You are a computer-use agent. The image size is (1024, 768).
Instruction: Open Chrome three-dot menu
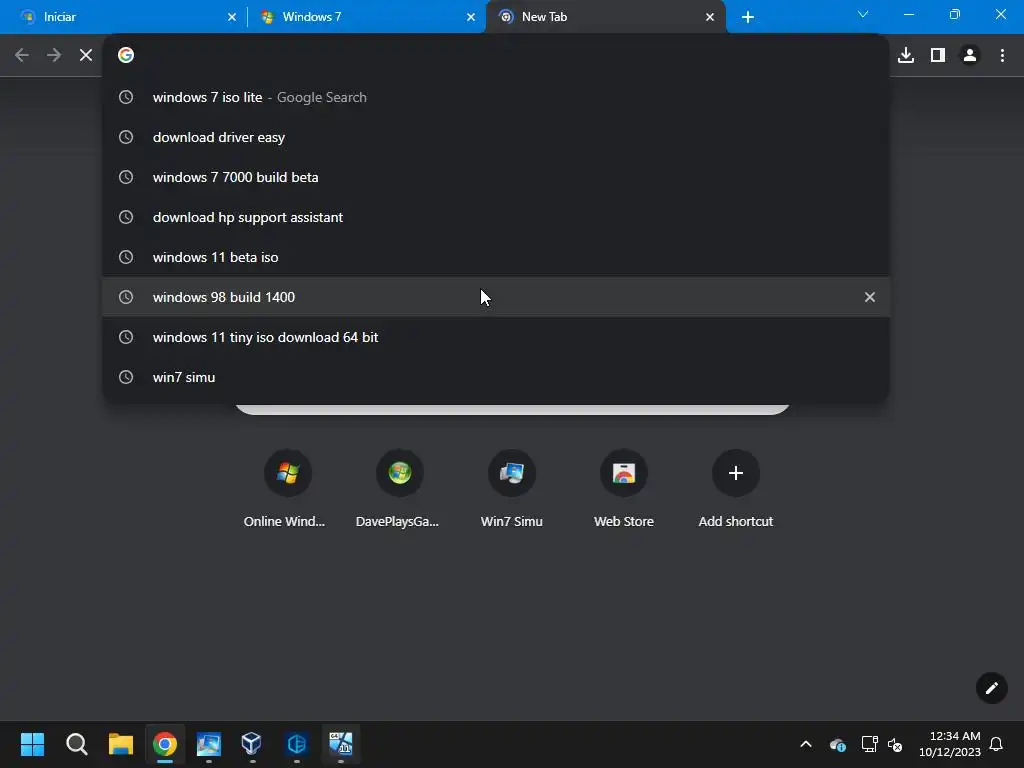click(x=1002, y=56)
